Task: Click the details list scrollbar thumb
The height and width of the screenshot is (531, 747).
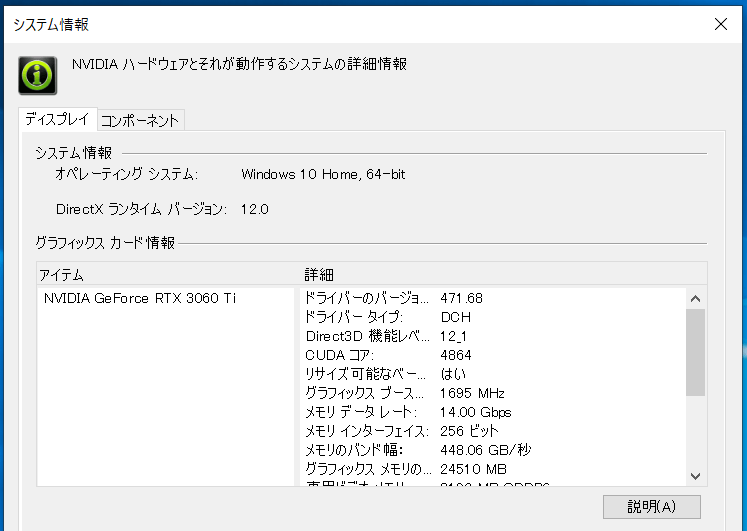Action: coord(696,352)
